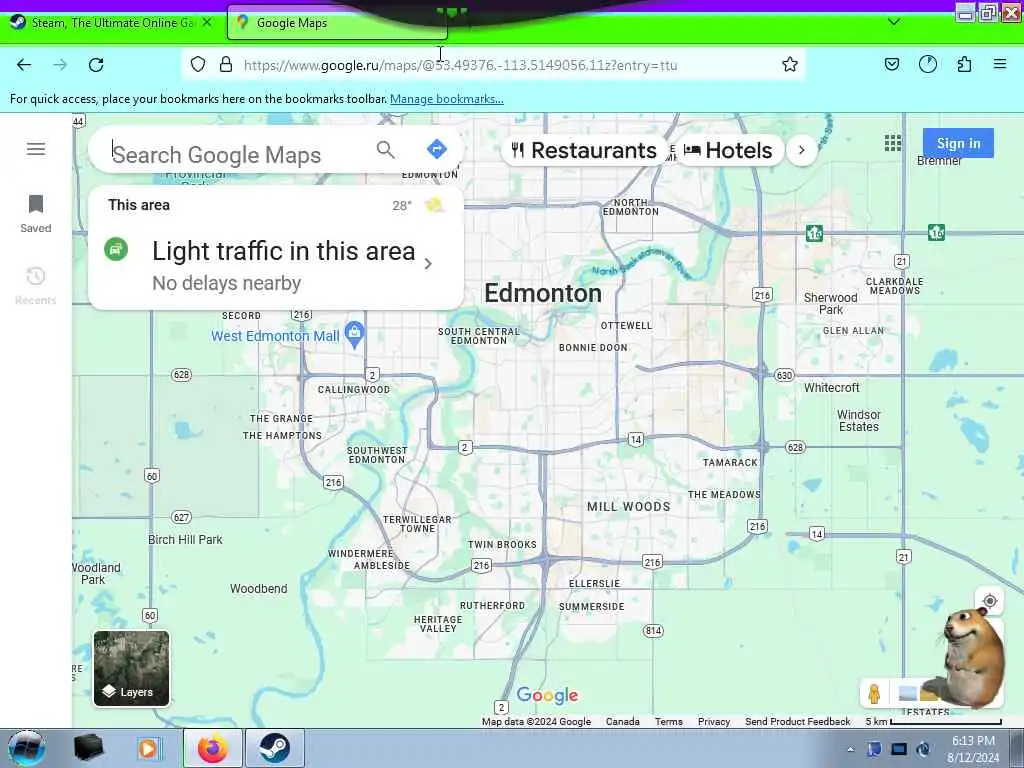The height and width of the screenshot is (768, 1024).
Task: Open the Saved places panel
Action: tap(36, 214)
